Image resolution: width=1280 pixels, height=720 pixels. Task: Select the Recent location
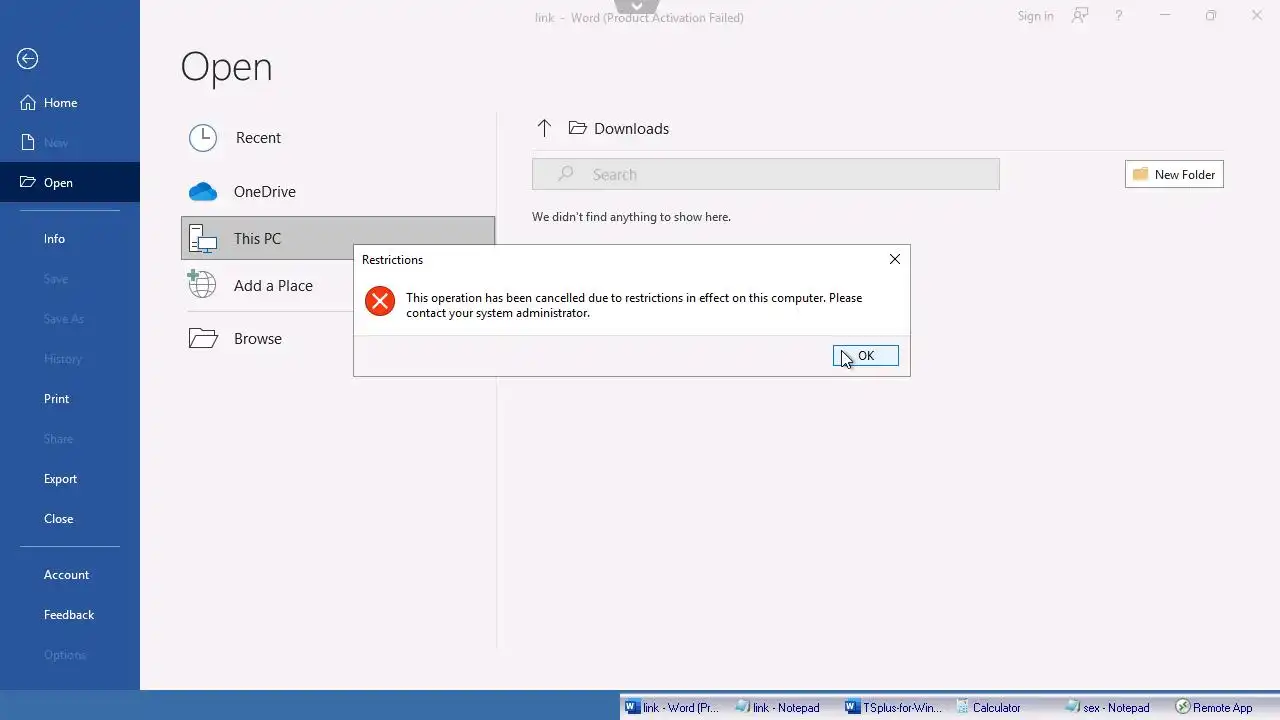point(338,138)
